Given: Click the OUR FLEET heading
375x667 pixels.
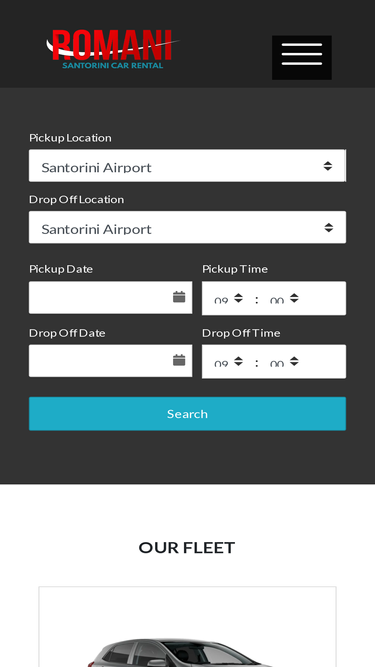Looking at the screenshot, I should click(x=187, y=547).
